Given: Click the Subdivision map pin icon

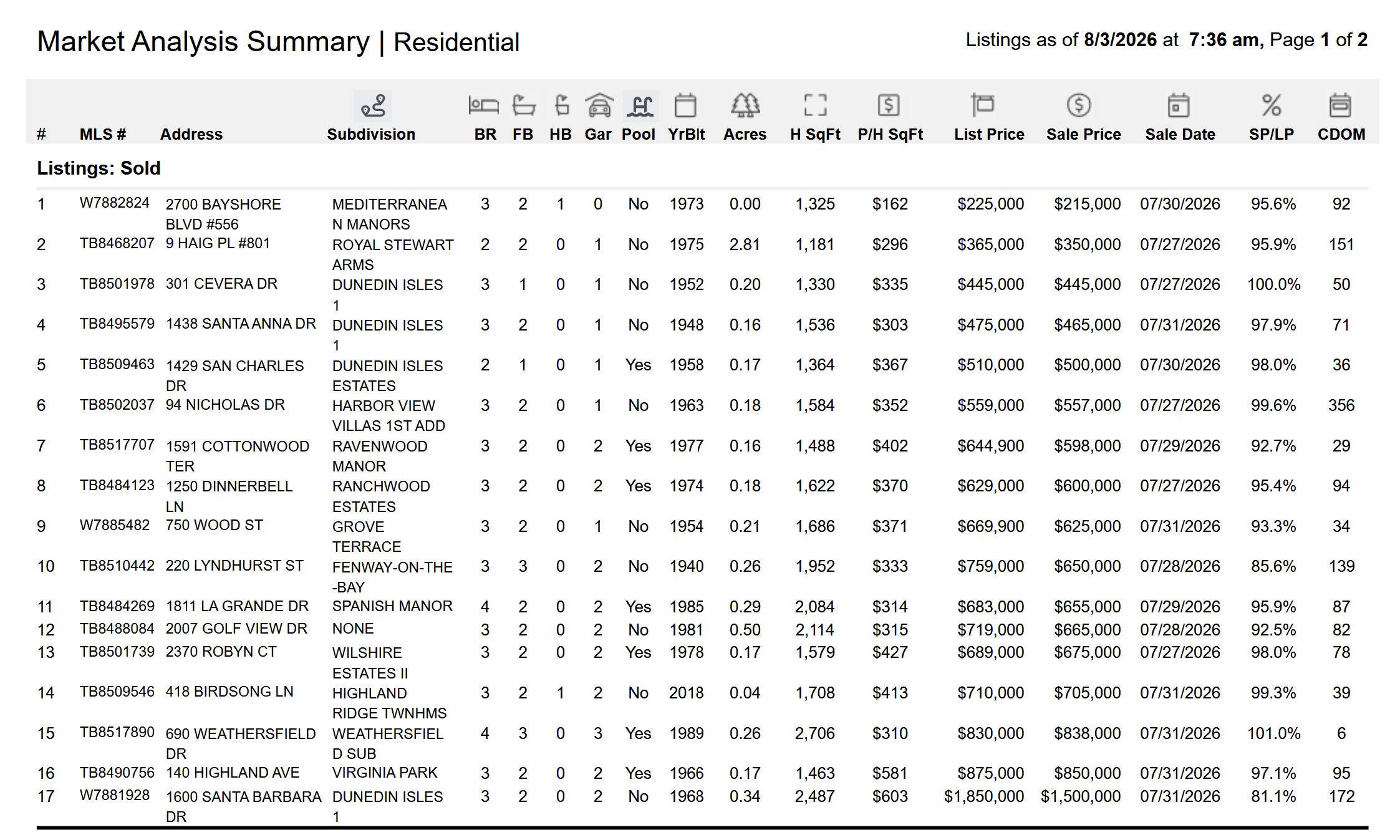Looking at the screenshot, I should pos(372,105).
